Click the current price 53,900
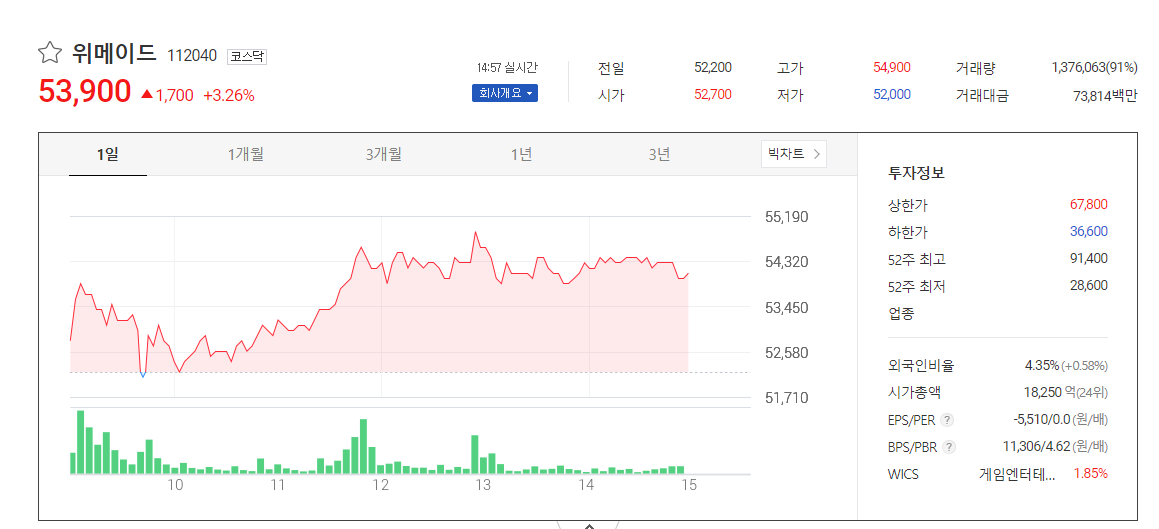Image resolution: width=1159 pixels, height=529 pixels. (x=85, y=92)
